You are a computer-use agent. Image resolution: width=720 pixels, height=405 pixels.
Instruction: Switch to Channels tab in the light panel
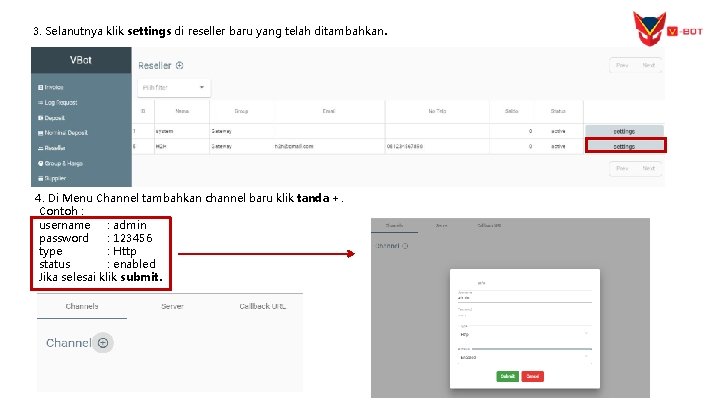pos(82,306)
